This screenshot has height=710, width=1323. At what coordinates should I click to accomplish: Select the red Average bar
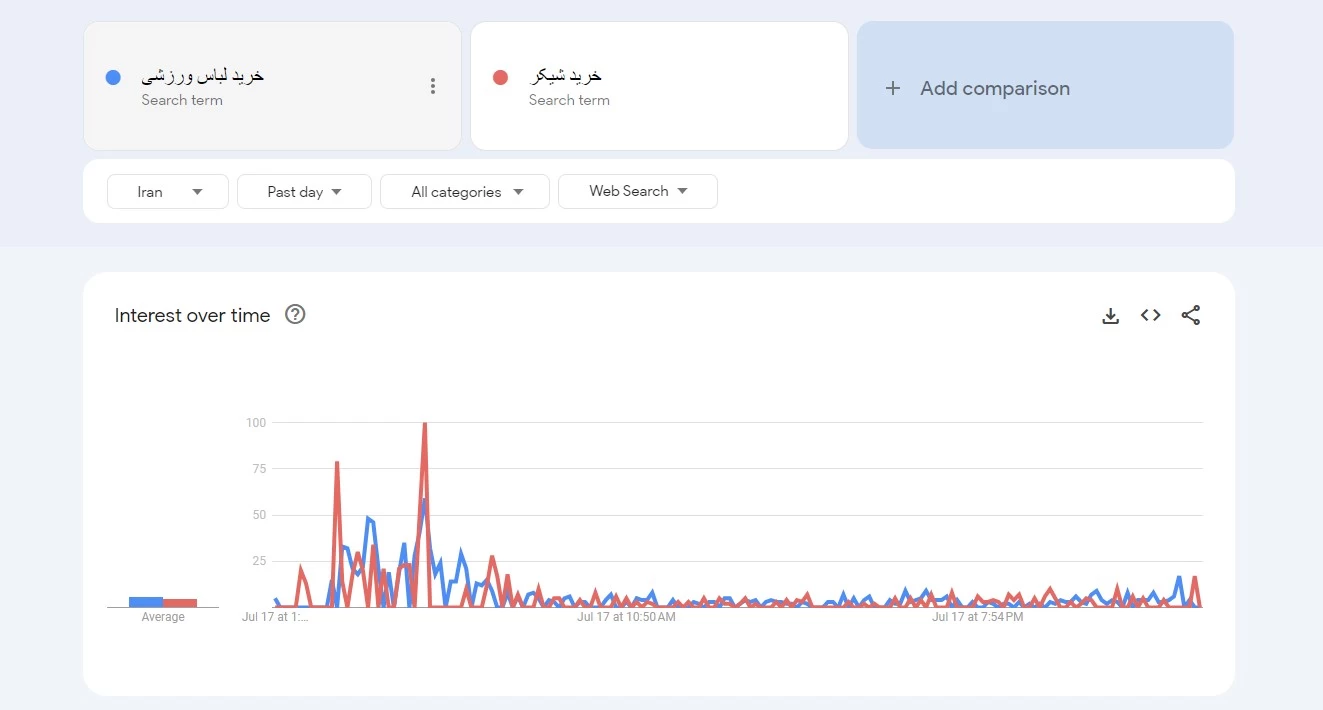180,603
